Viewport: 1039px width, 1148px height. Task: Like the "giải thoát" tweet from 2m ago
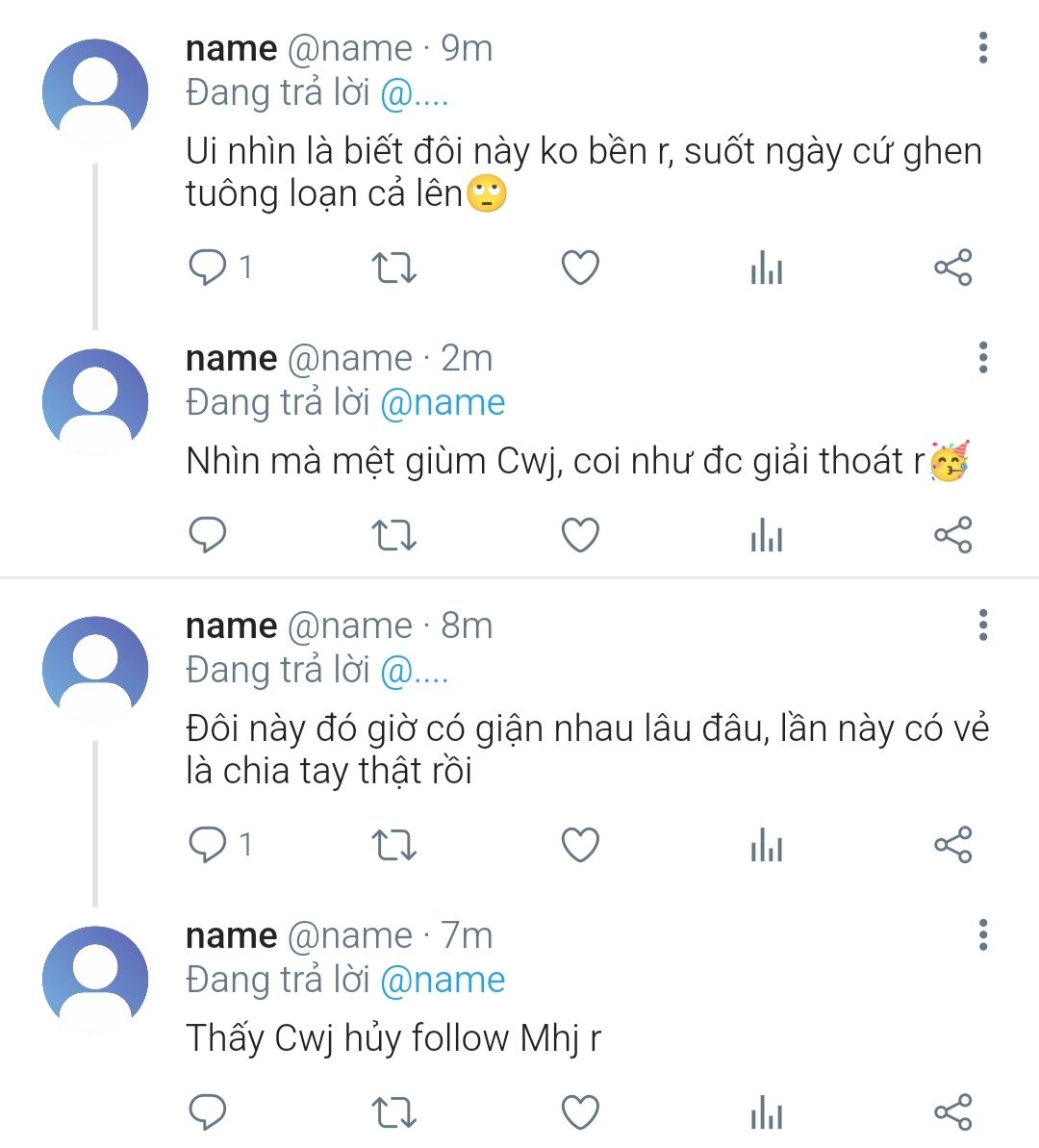580,535
